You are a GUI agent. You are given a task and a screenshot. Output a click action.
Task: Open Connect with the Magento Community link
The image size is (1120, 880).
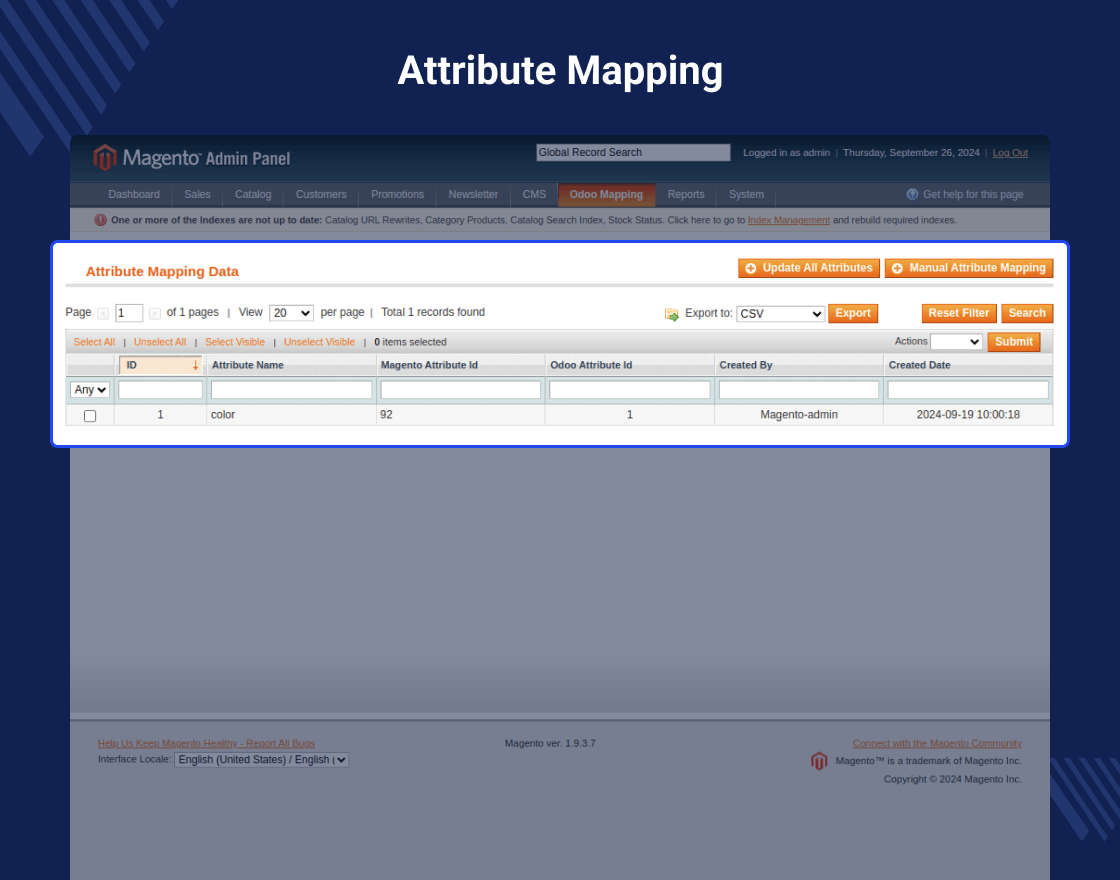pos(937,744)
